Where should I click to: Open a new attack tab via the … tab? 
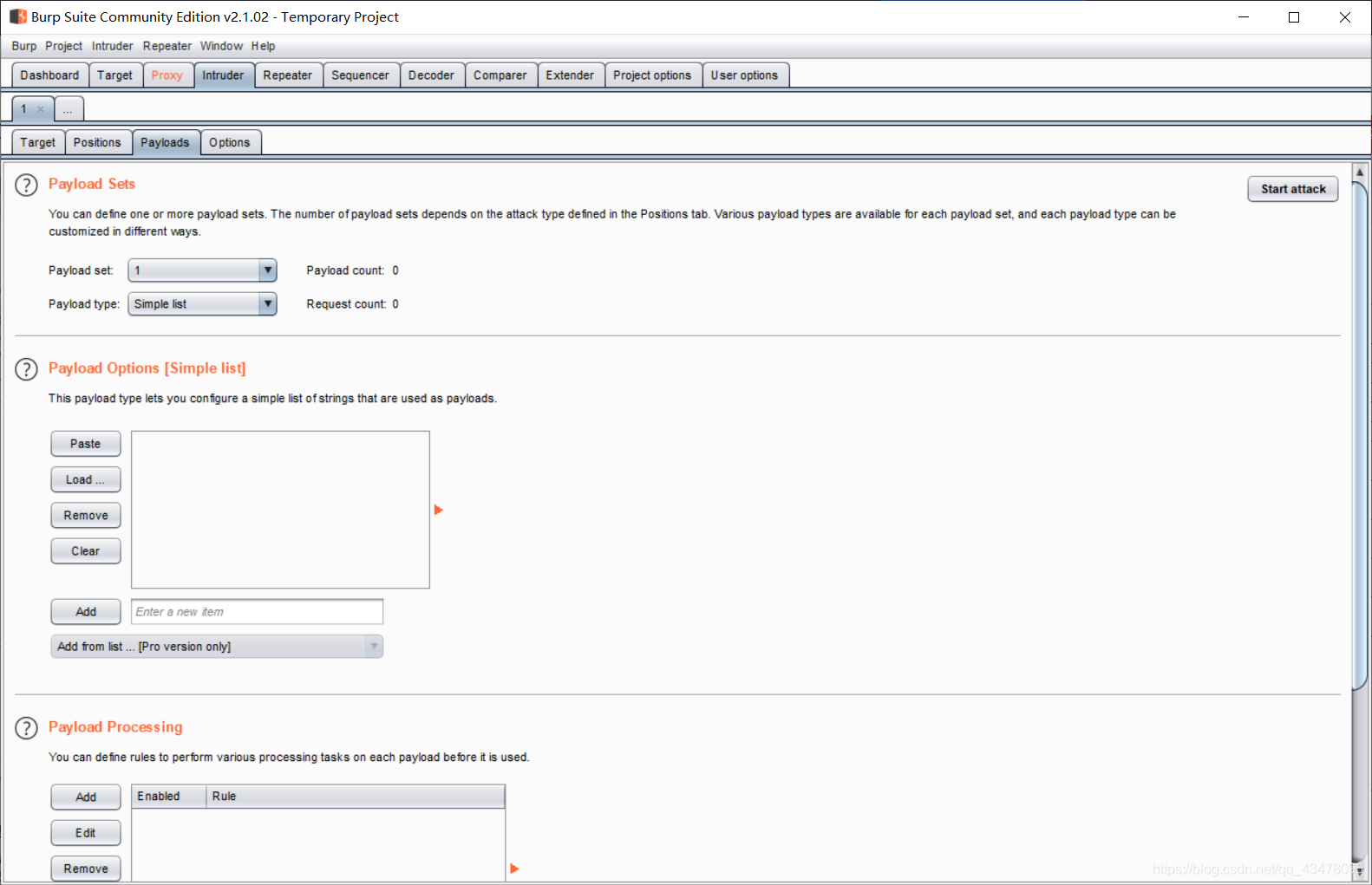coord(69,109)
